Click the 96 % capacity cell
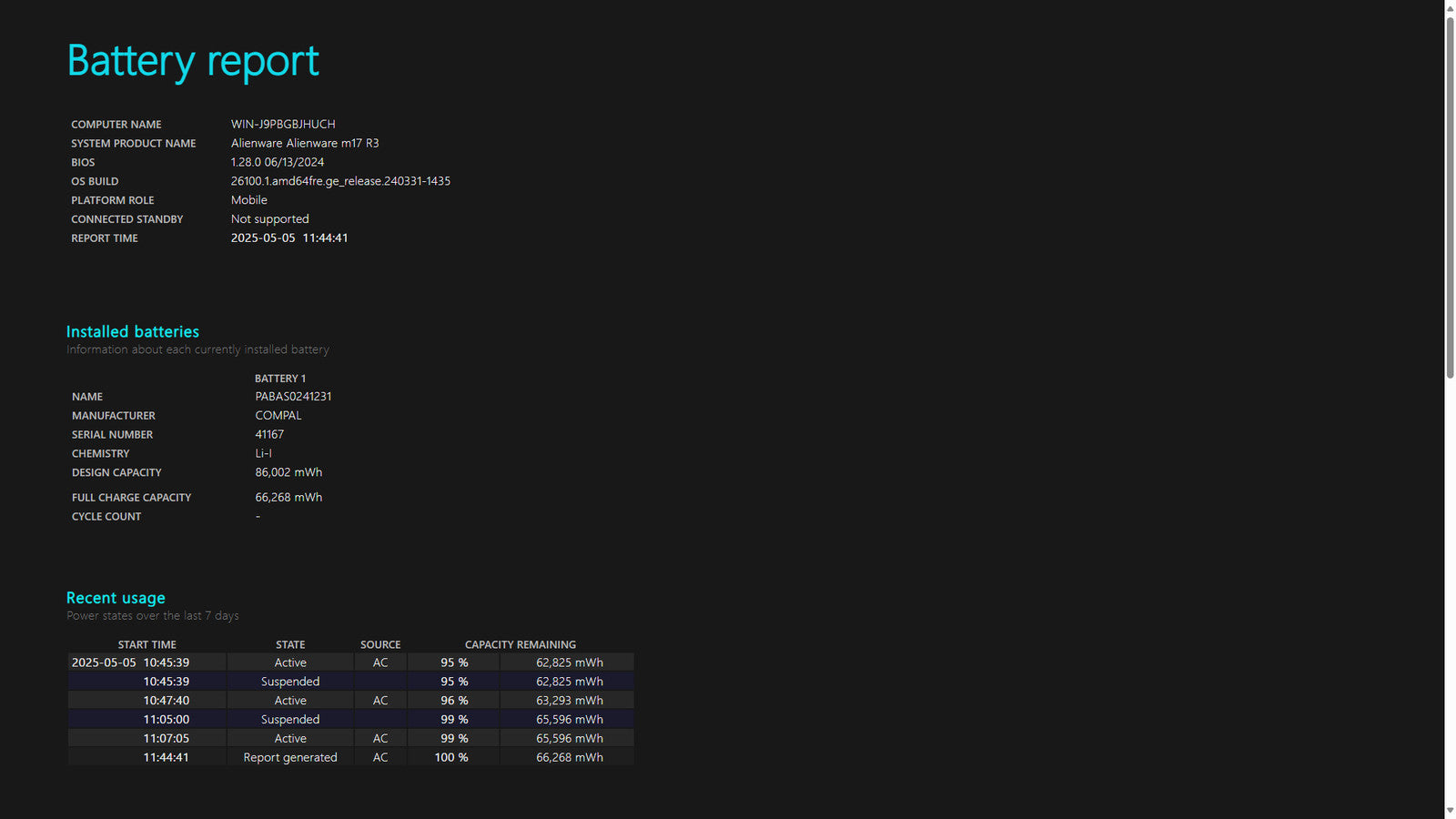This screenshot has width=1456, height=819. coord(454,701)
